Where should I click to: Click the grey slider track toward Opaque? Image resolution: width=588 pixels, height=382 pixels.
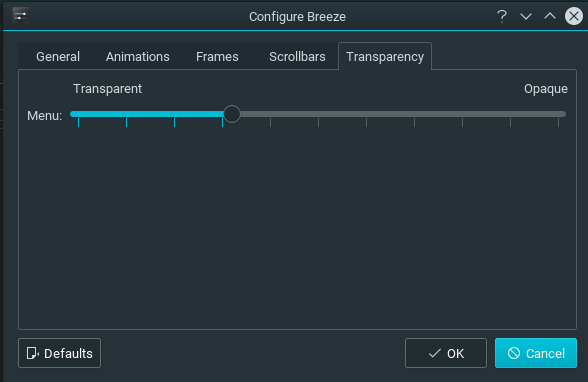403,114
